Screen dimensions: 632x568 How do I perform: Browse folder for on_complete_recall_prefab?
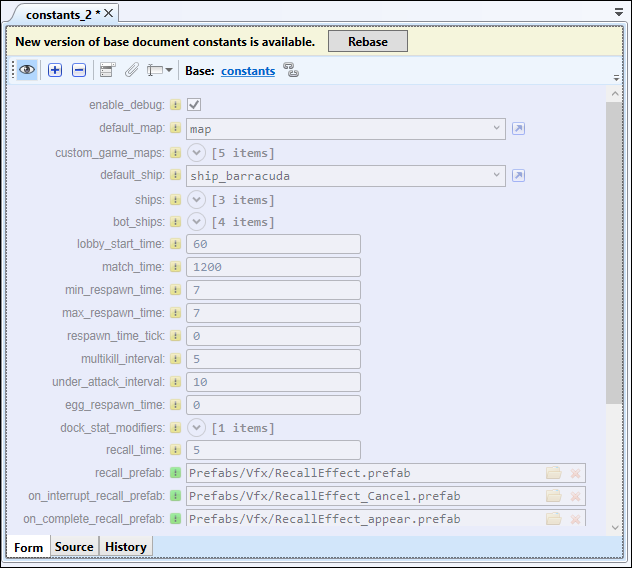(x=553, y=519)
